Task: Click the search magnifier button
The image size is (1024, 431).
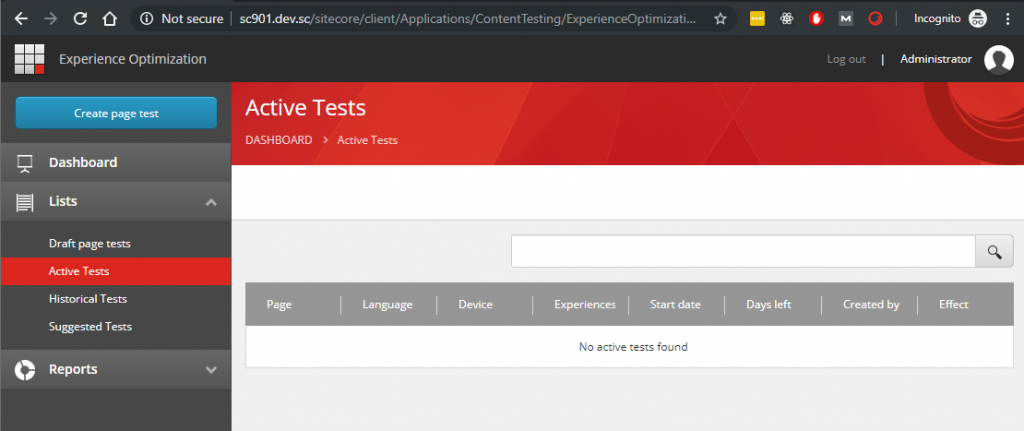Action: pyautogui.click(x=994, y=252)
